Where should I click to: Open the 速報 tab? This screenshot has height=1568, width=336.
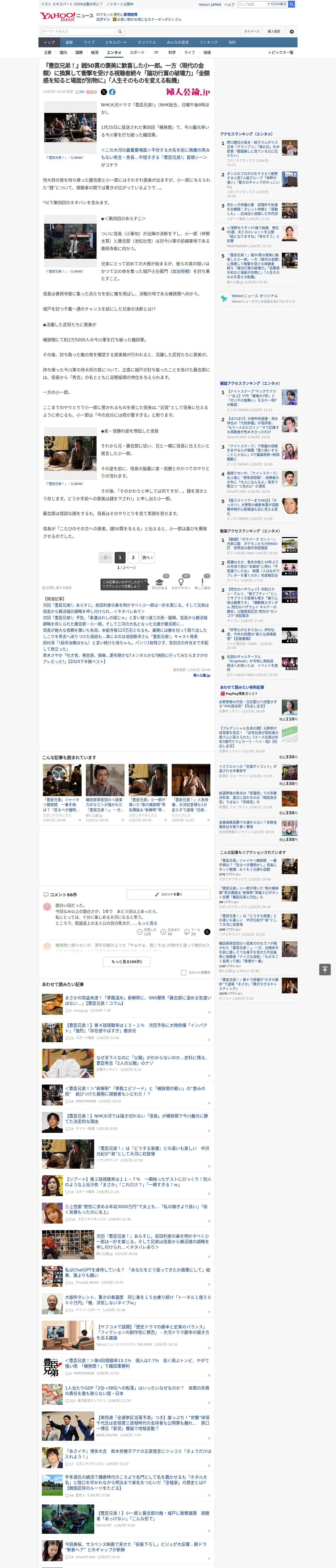[69, 42]
